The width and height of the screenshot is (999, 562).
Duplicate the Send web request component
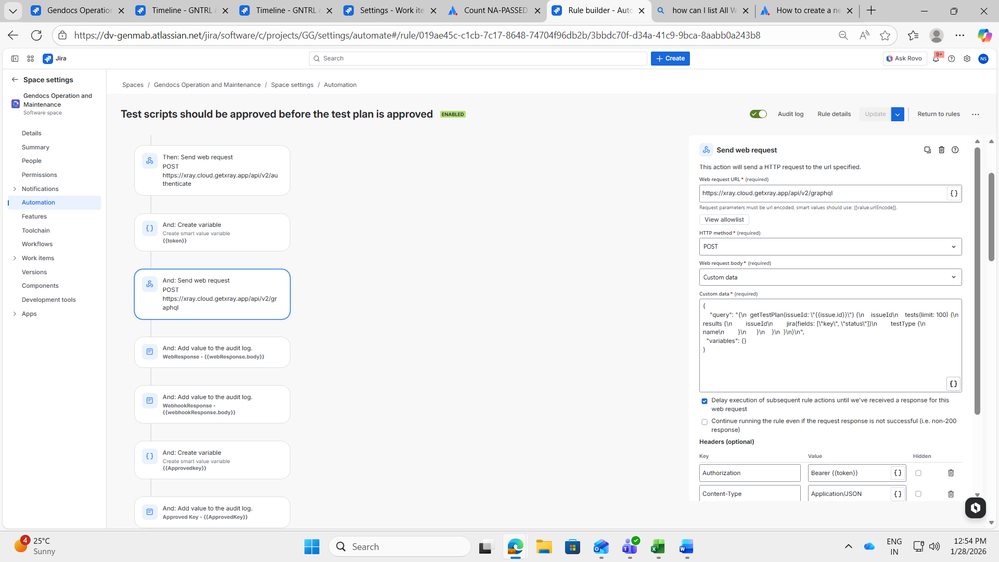pos(927,150)
